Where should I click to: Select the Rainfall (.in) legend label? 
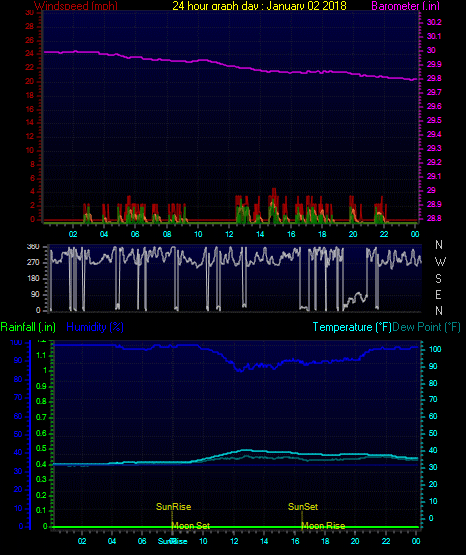click(28, 327)
